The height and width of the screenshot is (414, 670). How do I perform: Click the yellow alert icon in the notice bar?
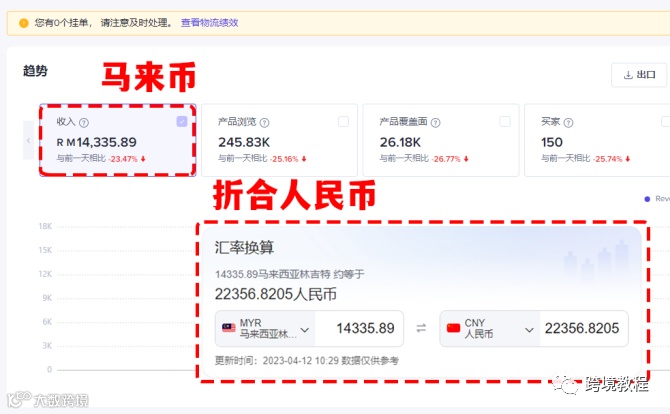pyautogui.click(x=24, y=23)
